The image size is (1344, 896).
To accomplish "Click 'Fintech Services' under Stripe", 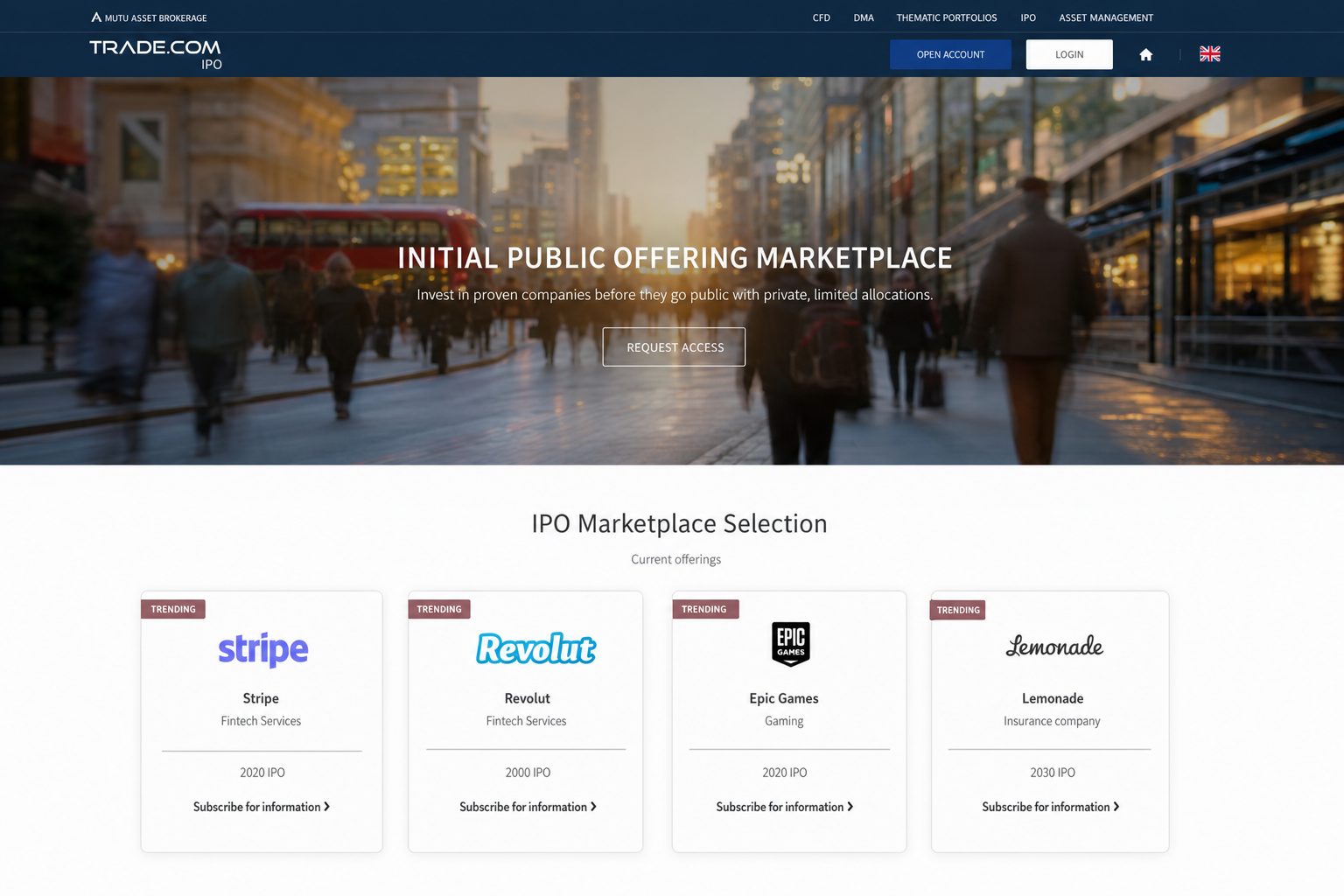I will tap(261, 721).
